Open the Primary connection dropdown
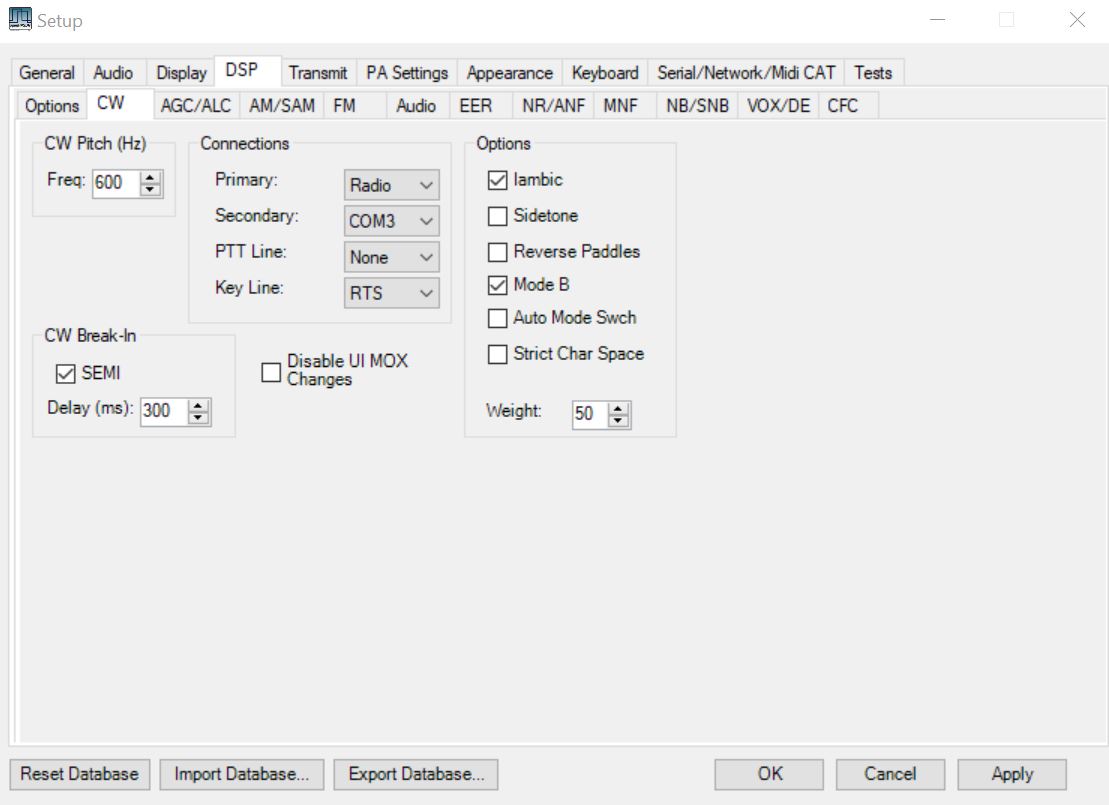This screenshot has height=805, width=1109. tap(391, 185)
